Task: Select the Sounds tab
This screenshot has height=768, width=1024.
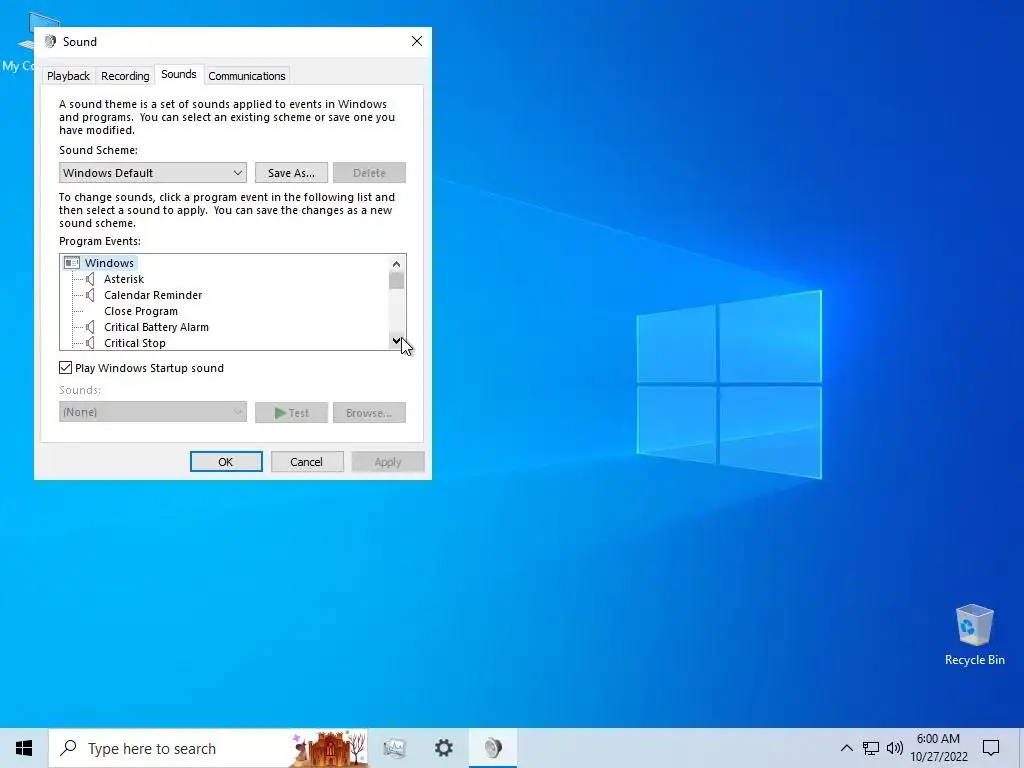Action: point(179,74)
